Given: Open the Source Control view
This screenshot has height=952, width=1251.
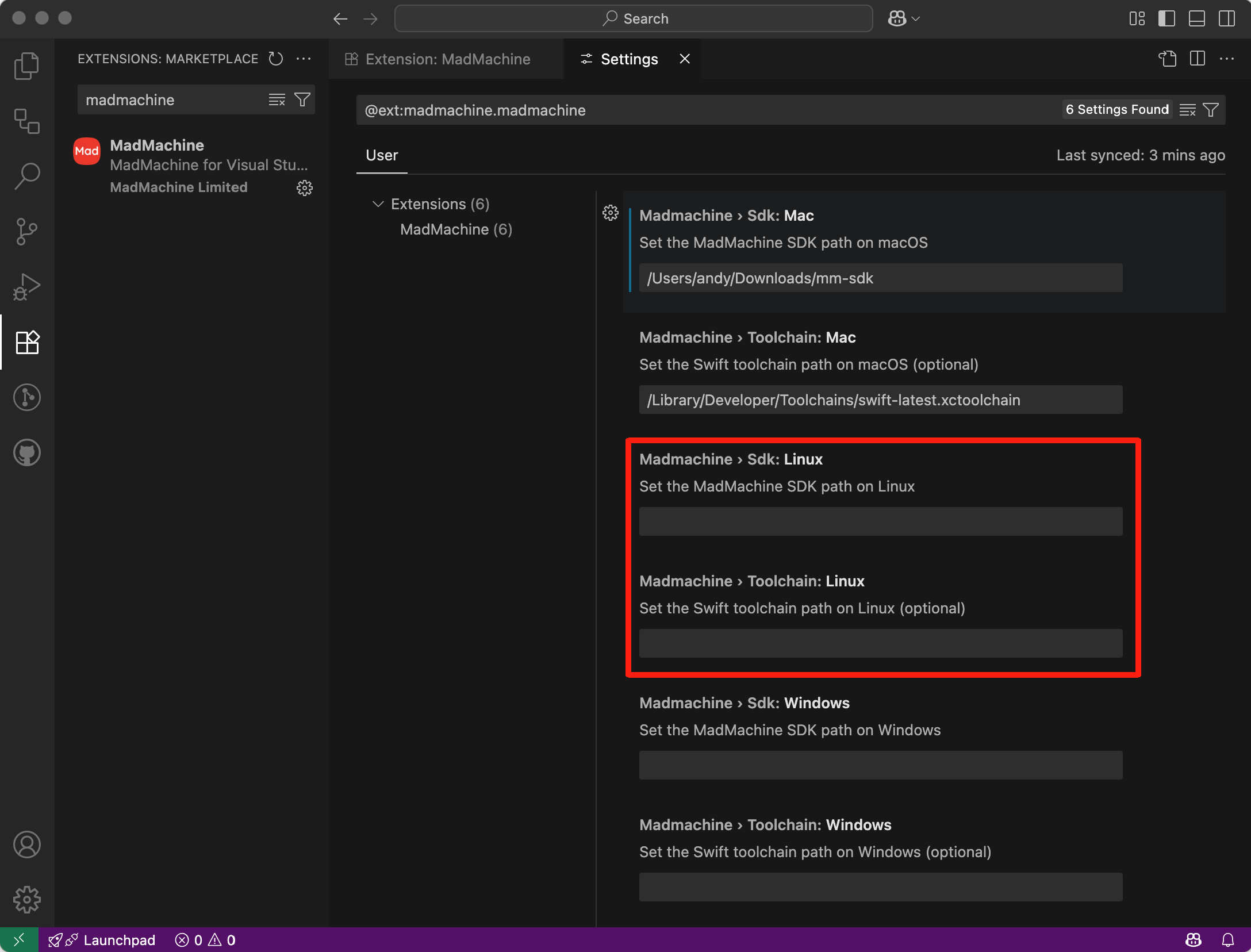Looking at the screenshot, I should (27, 232).
